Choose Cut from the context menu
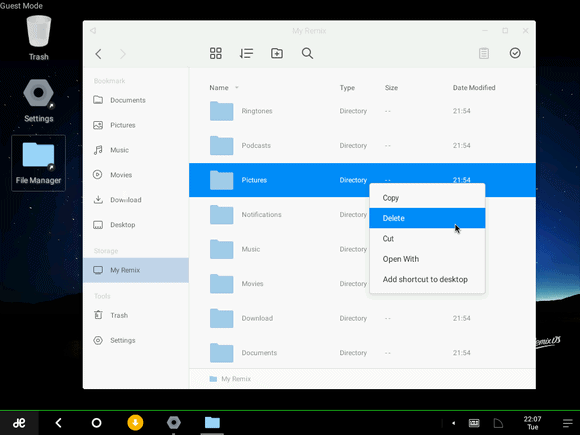 tap(427, 239)
